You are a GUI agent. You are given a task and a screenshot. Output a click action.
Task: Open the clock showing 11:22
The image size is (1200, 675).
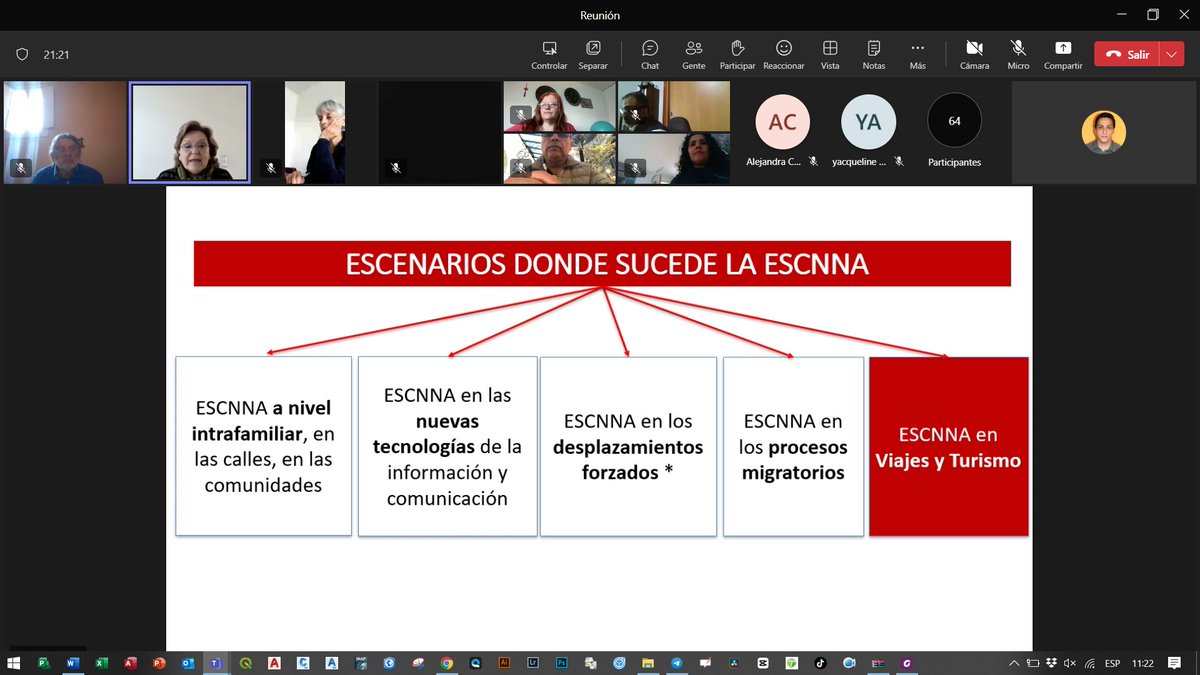[x=1143, y=663]
